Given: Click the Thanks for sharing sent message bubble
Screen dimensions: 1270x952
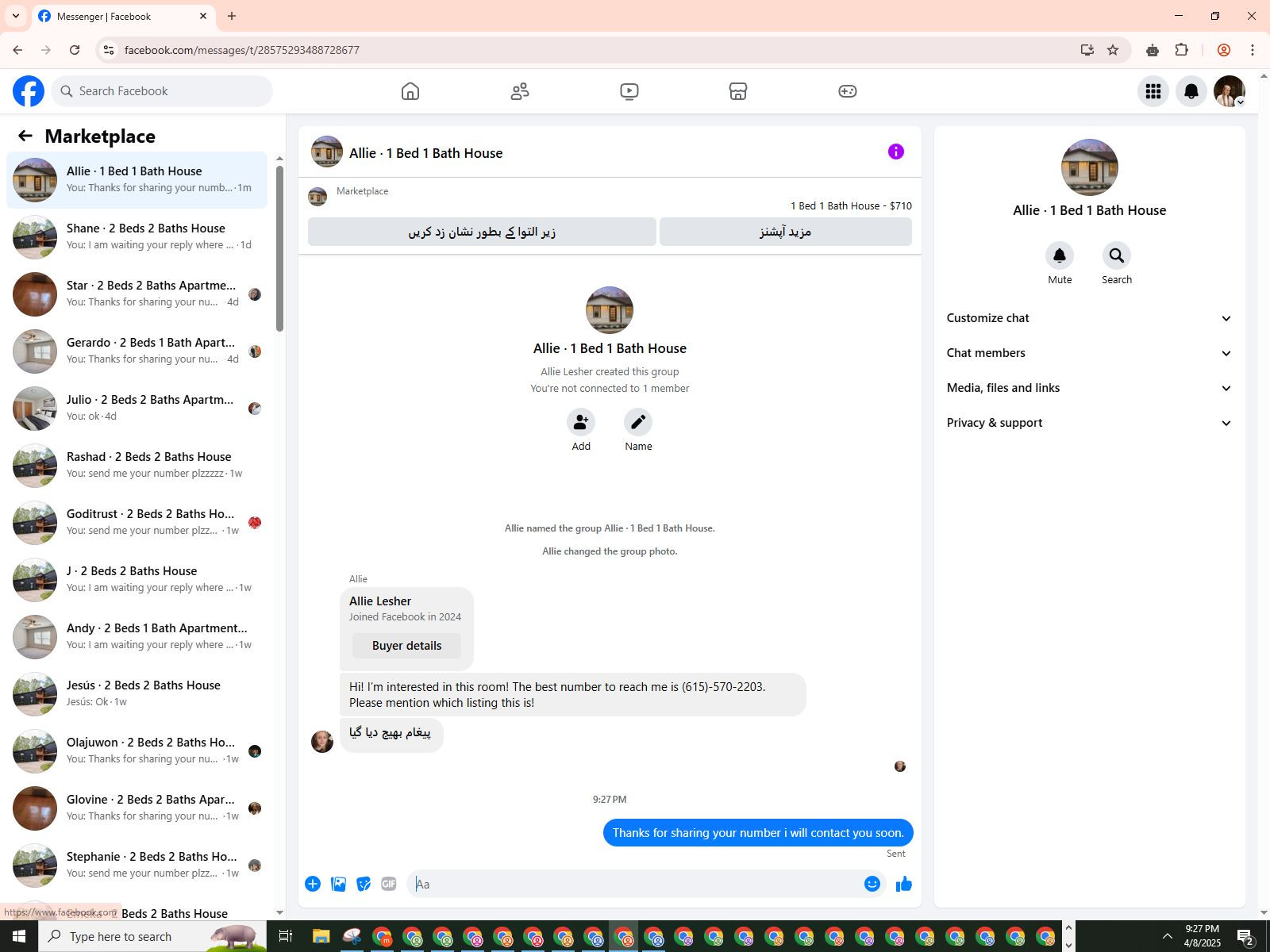Looking at the screenshot, I should pos(758,833).
